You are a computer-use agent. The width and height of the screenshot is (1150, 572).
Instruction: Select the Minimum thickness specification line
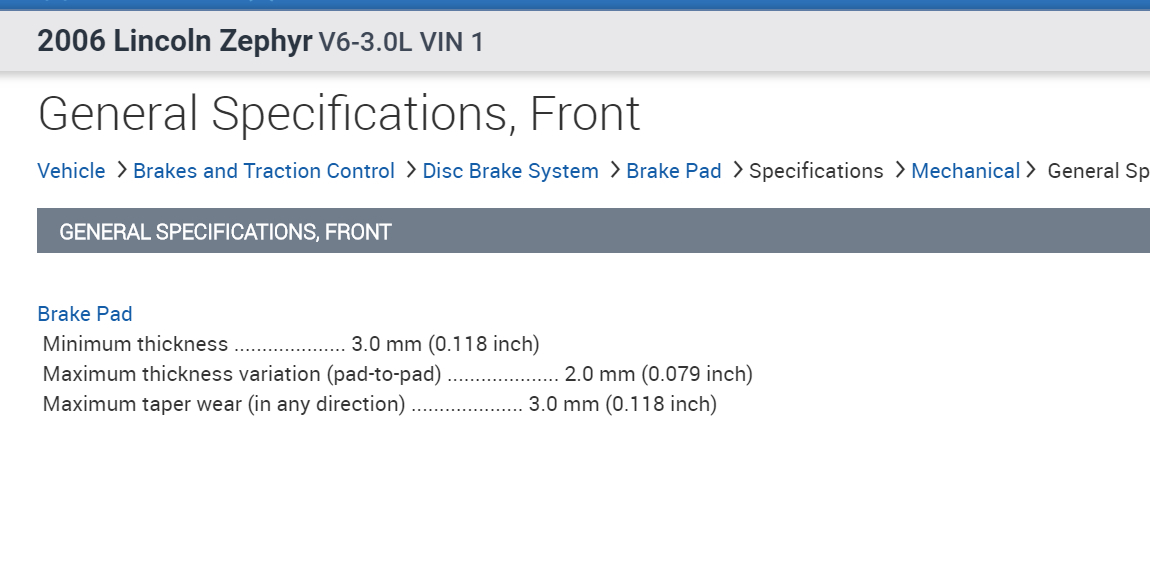291,345
